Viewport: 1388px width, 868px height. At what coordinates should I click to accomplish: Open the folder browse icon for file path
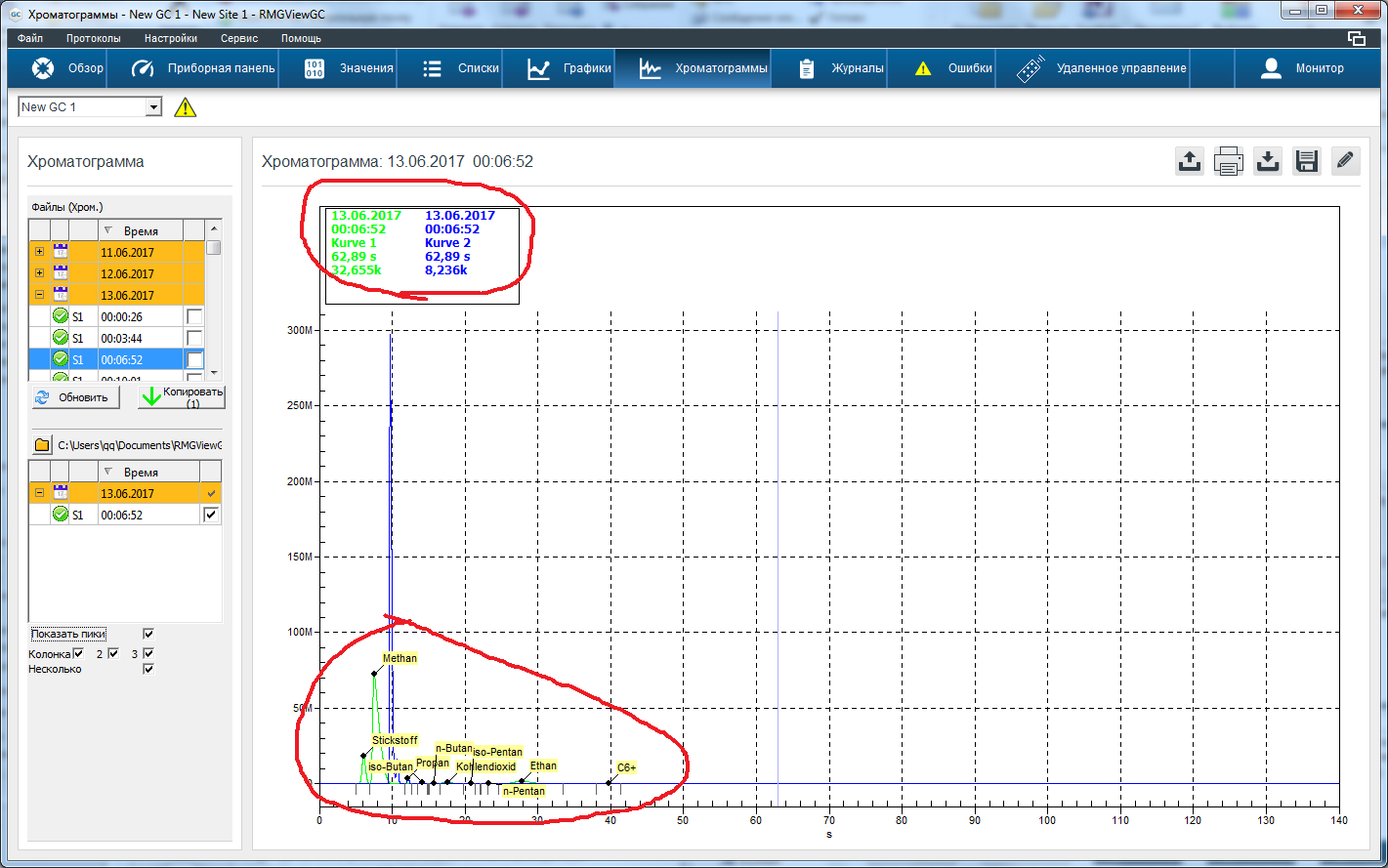pyautogui.click(x=42, y=445)
